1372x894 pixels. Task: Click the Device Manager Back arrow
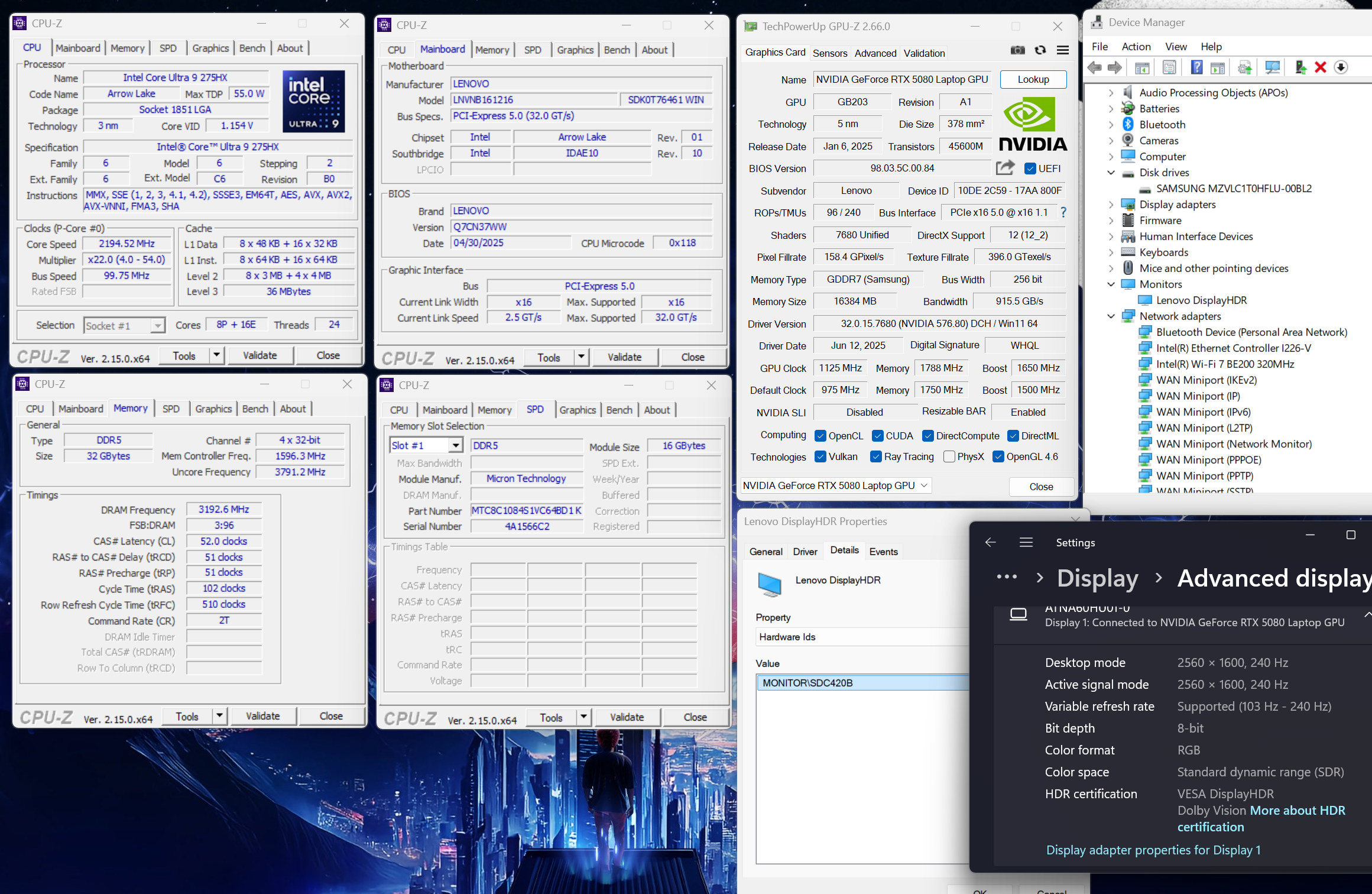click(x=1095, y=68)
